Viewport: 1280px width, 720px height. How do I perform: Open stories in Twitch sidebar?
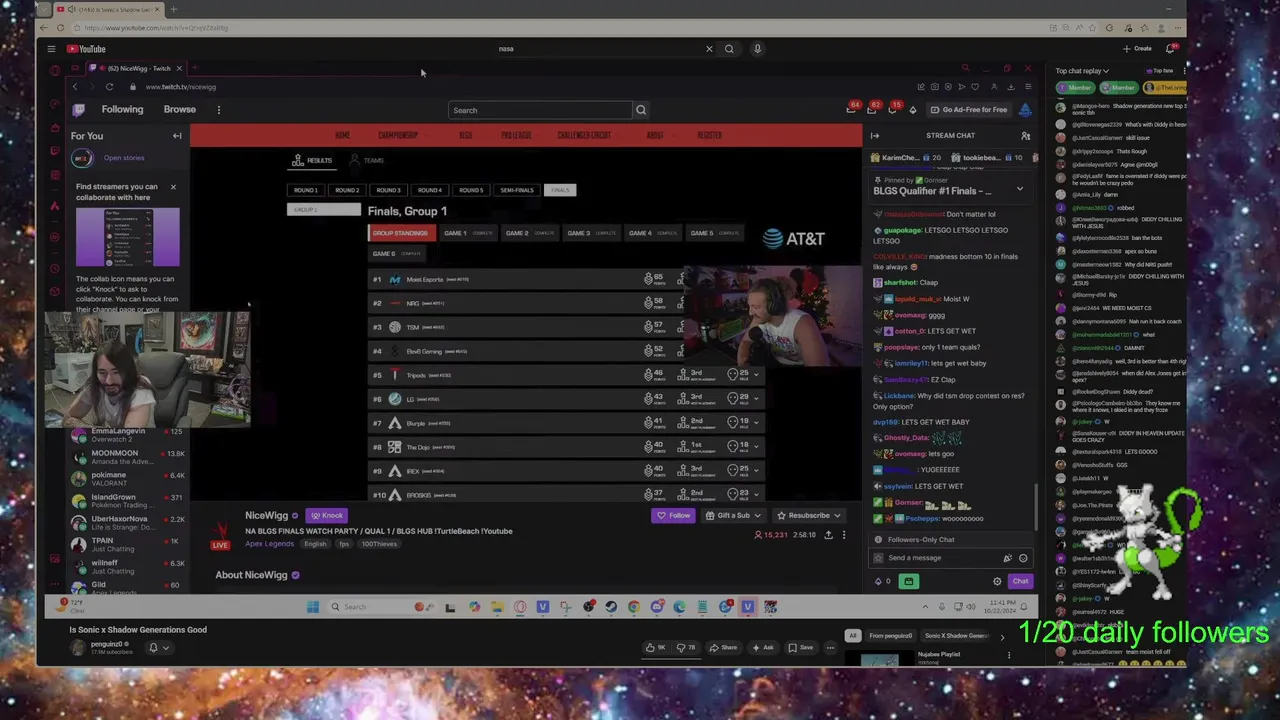tap(124, 158)
